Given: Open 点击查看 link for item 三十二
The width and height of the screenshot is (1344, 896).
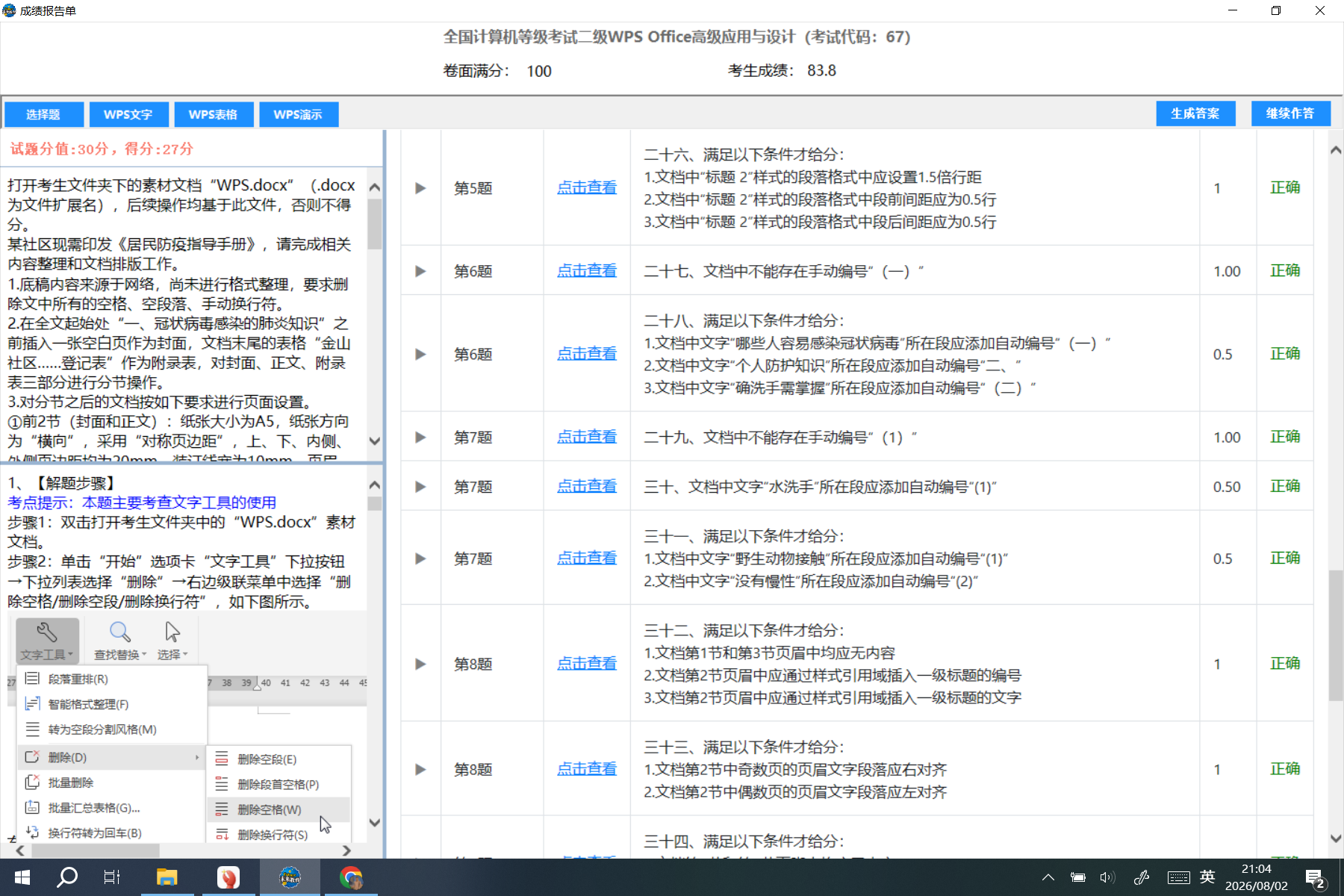Looking at the screenshot, I should click(x=587, y=664).
